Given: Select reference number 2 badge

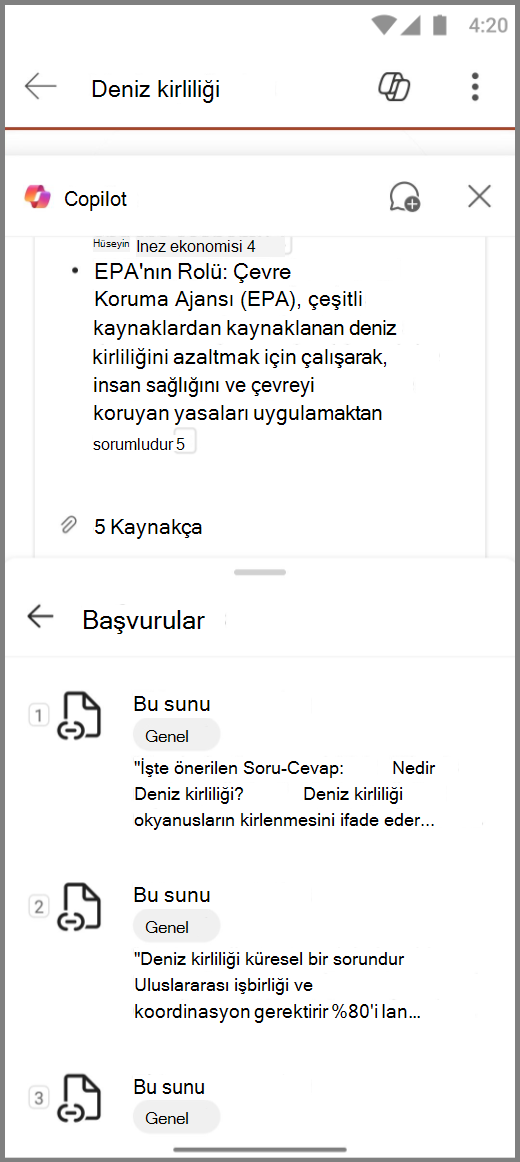Looking at the screenshot, I should click(39, 906).
